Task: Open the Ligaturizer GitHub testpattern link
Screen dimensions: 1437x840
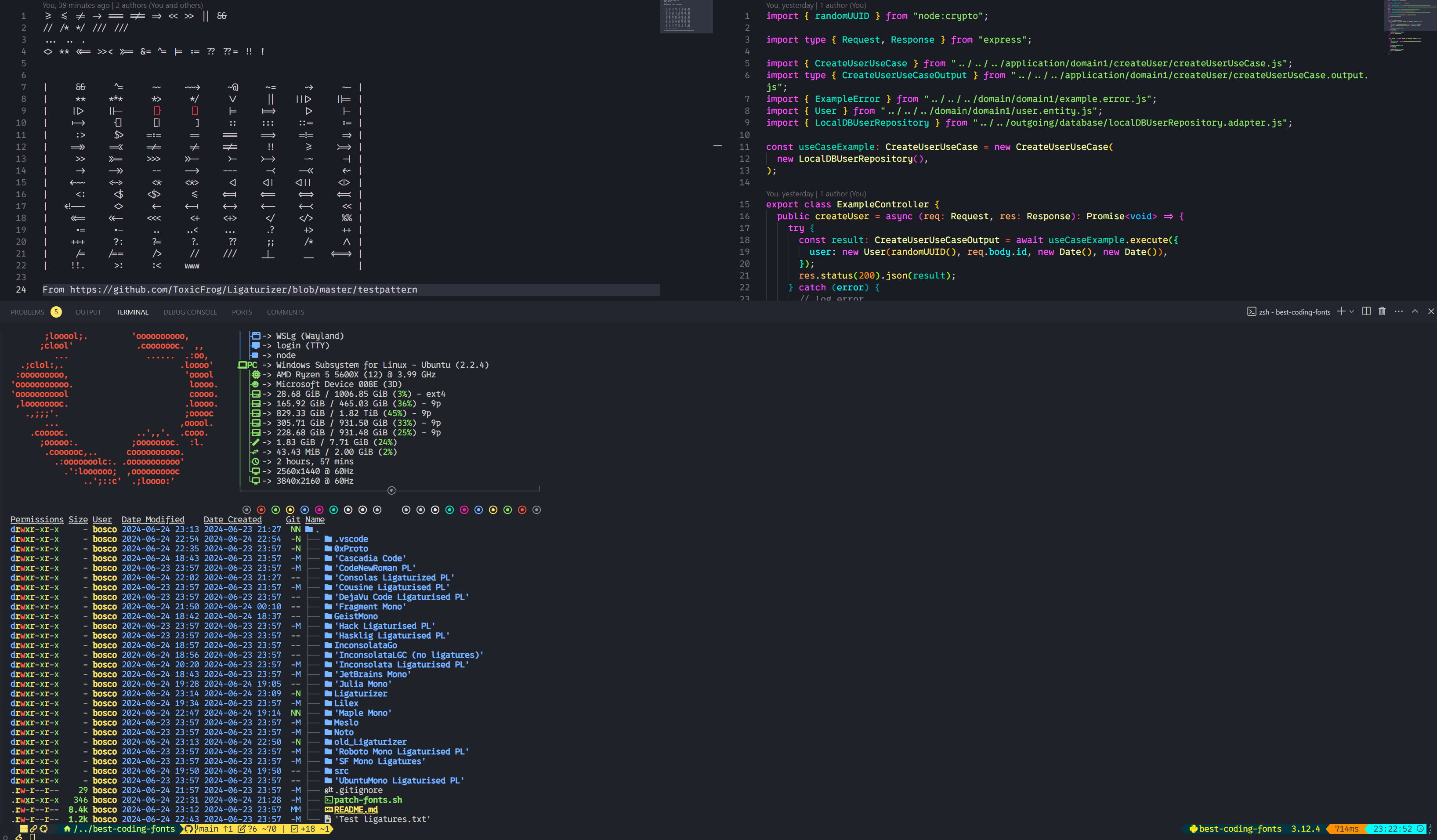Action: pos(243,290)
